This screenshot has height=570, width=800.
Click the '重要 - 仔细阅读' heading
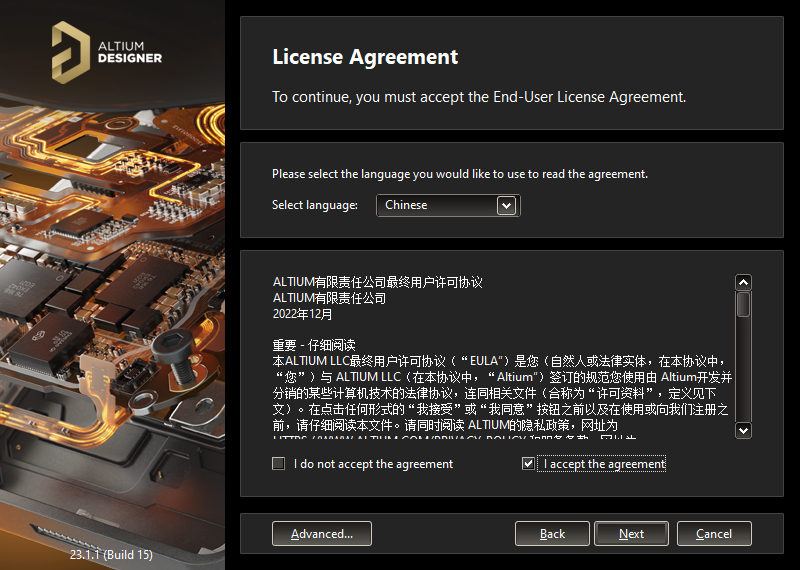click(314, 345)
